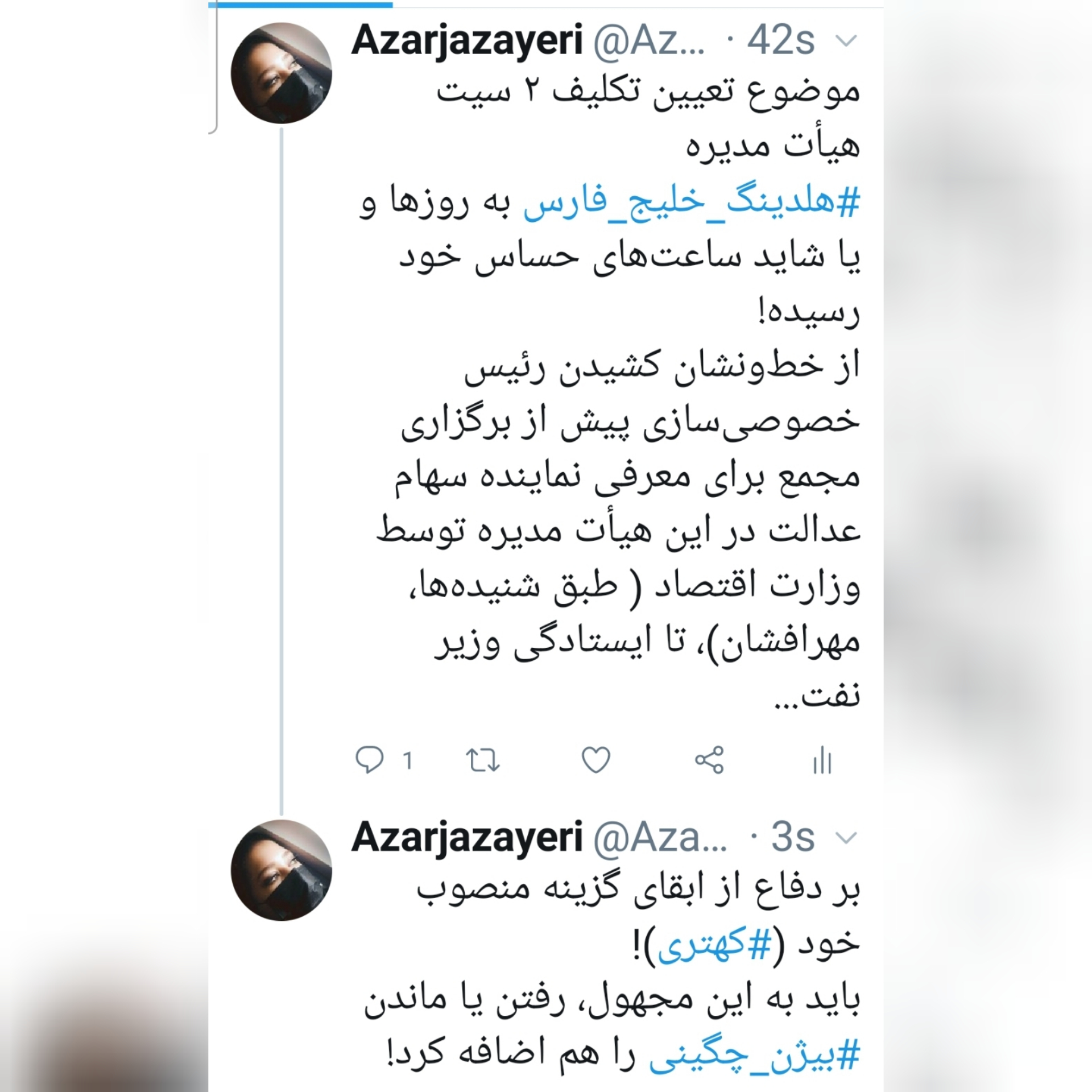Screen dimensions: 1092x1092
Task: Open the 3s timestamp of second tweet
Action: click(x=793, y=838)
